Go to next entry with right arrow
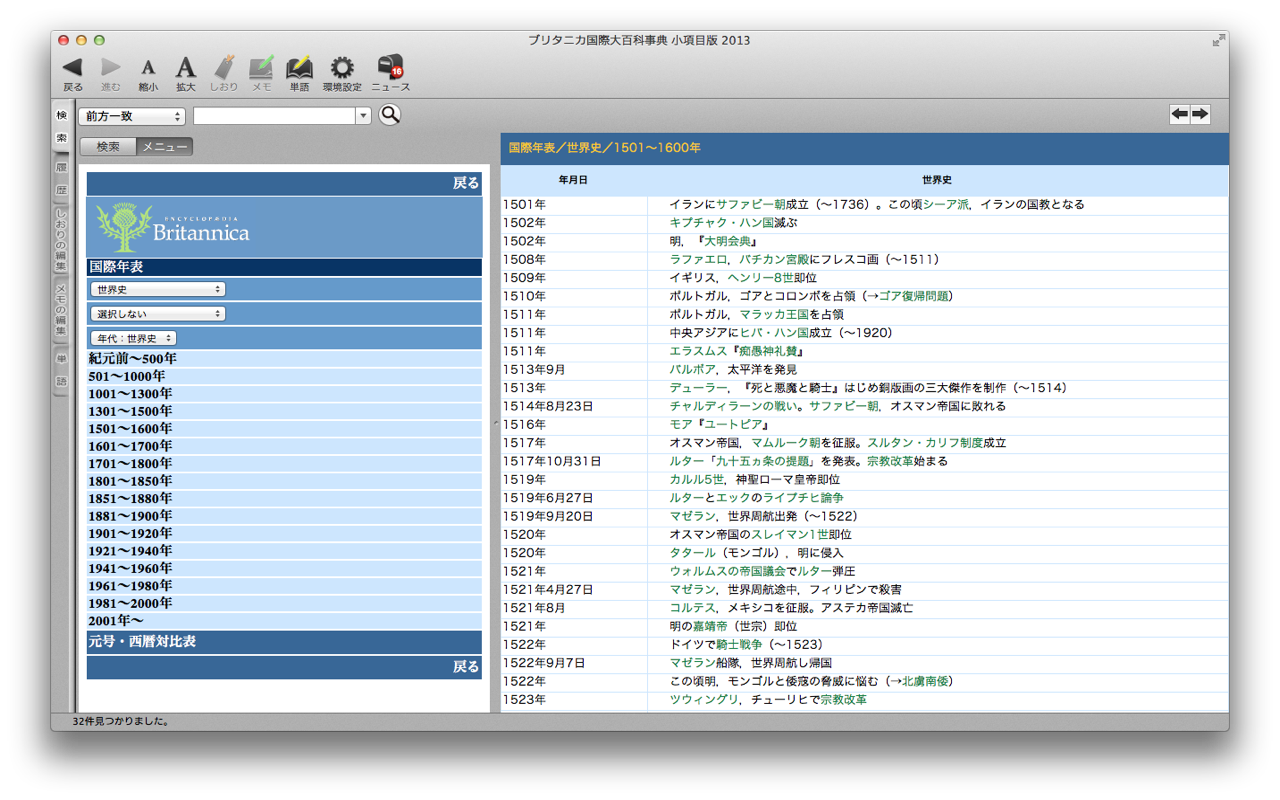Image resolution: width=1280 pixels, height=800 pixels. point(1200,114)
